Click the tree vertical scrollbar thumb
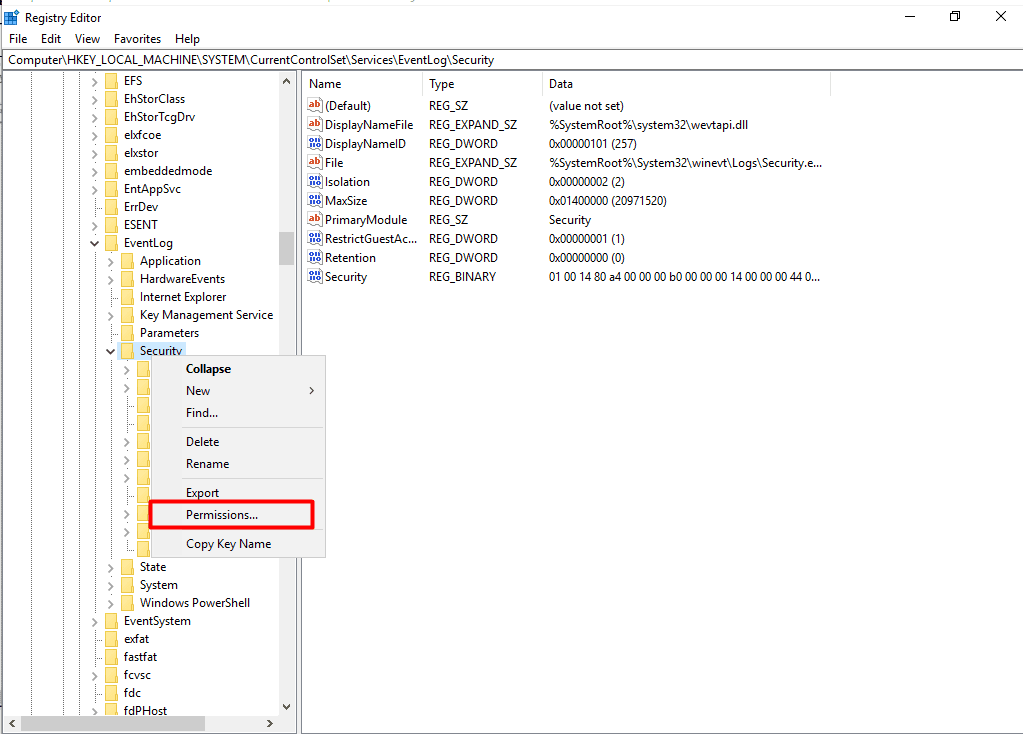 [x=286, y=249]
